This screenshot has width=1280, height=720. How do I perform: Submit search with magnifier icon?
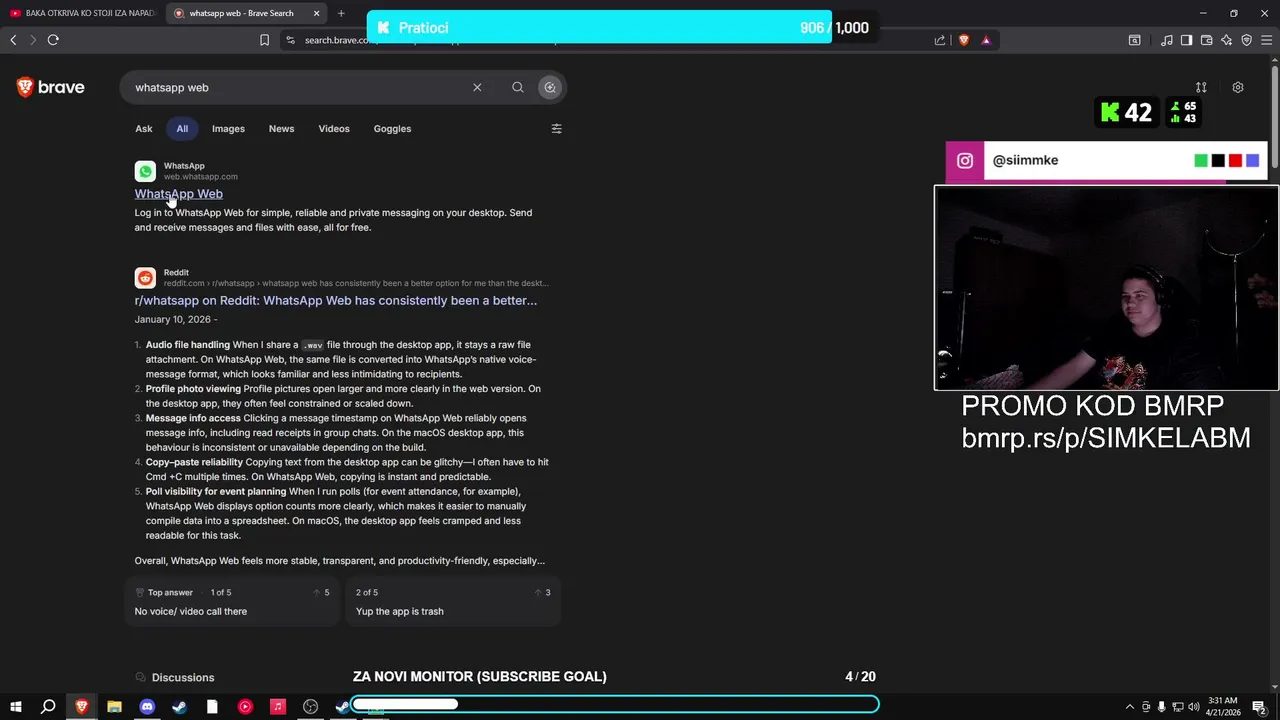(x=518, y=88)
